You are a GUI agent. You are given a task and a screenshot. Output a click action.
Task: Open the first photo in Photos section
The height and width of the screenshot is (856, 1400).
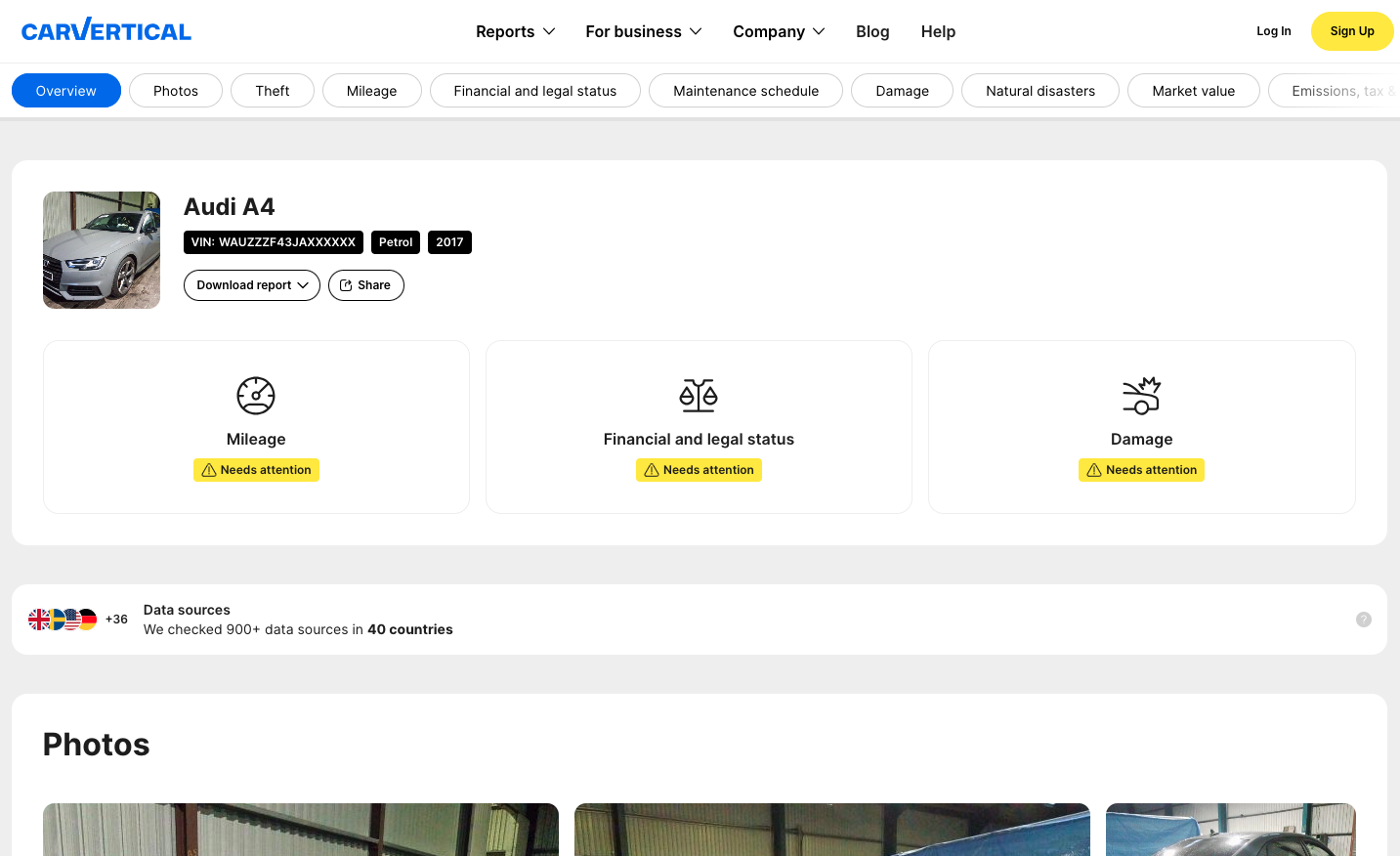click(x=301, y=830)
